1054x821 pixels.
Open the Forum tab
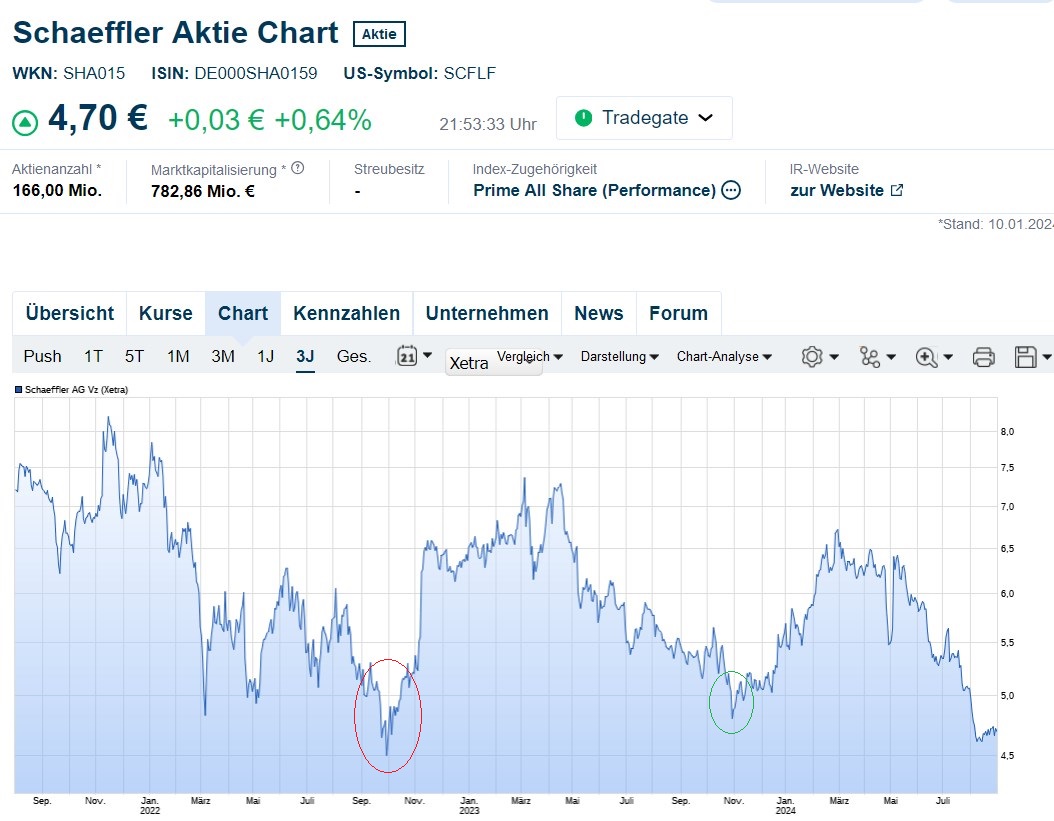(x=679, y=313)
